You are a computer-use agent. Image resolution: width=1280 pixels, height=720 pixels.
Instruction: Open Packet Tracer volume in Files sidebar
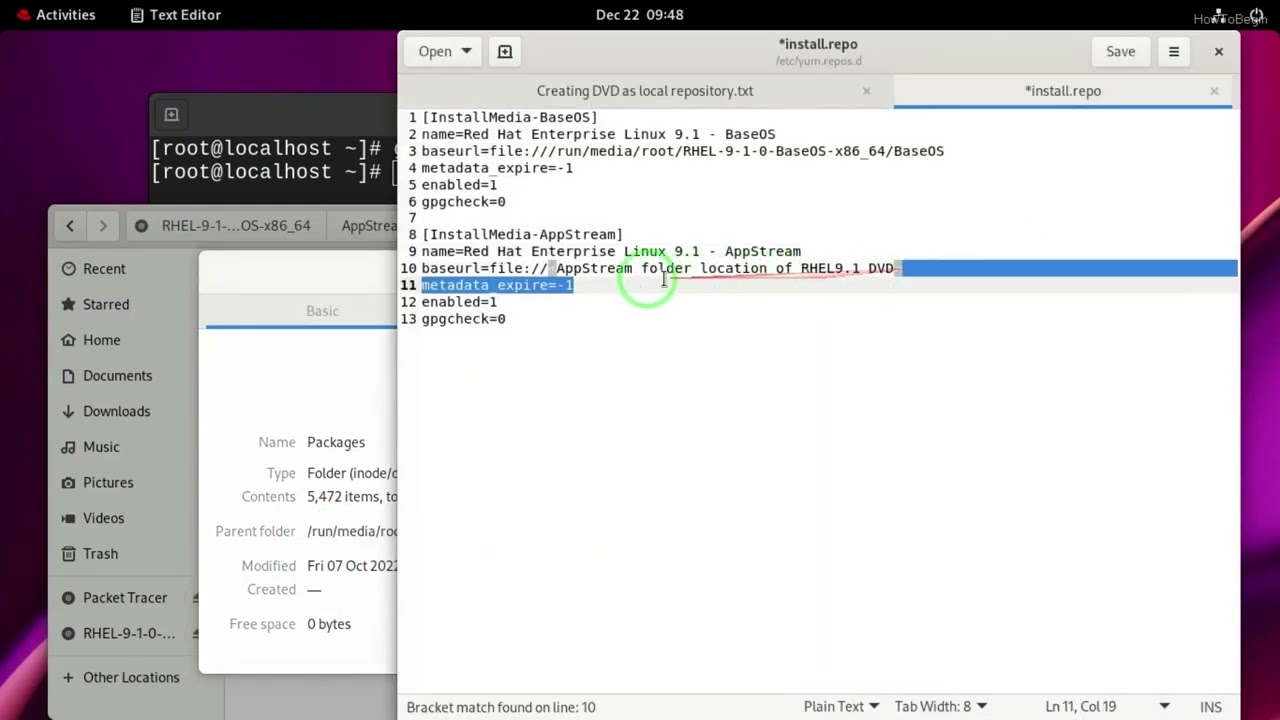pos(125,598)
